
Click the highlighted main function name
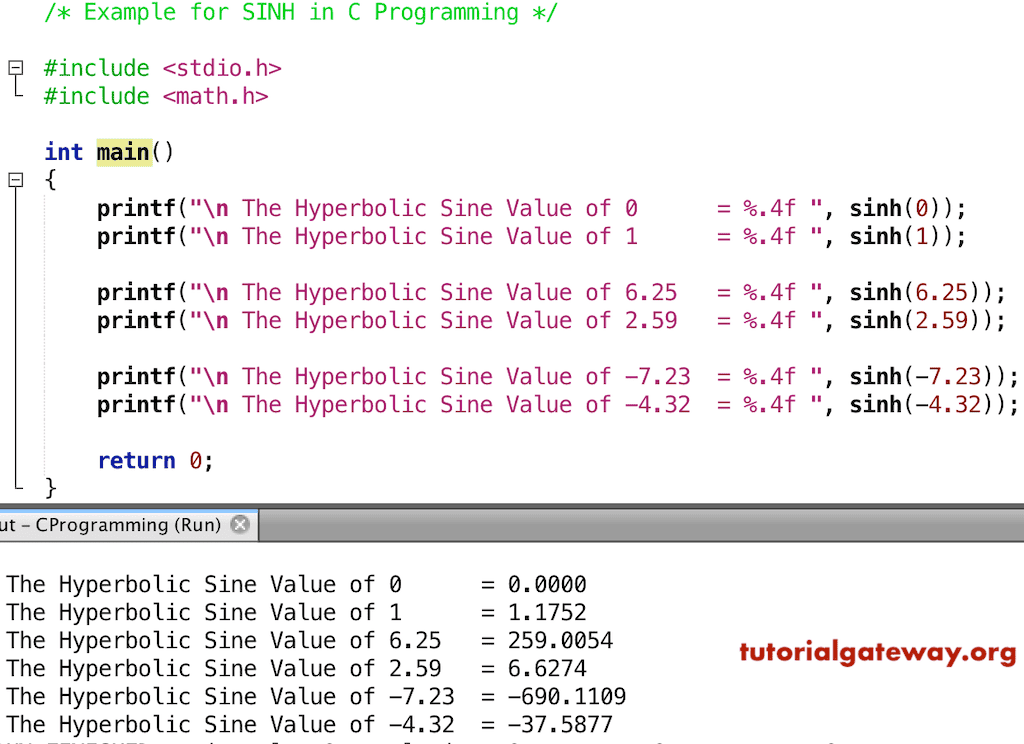[x=123, y=152]
